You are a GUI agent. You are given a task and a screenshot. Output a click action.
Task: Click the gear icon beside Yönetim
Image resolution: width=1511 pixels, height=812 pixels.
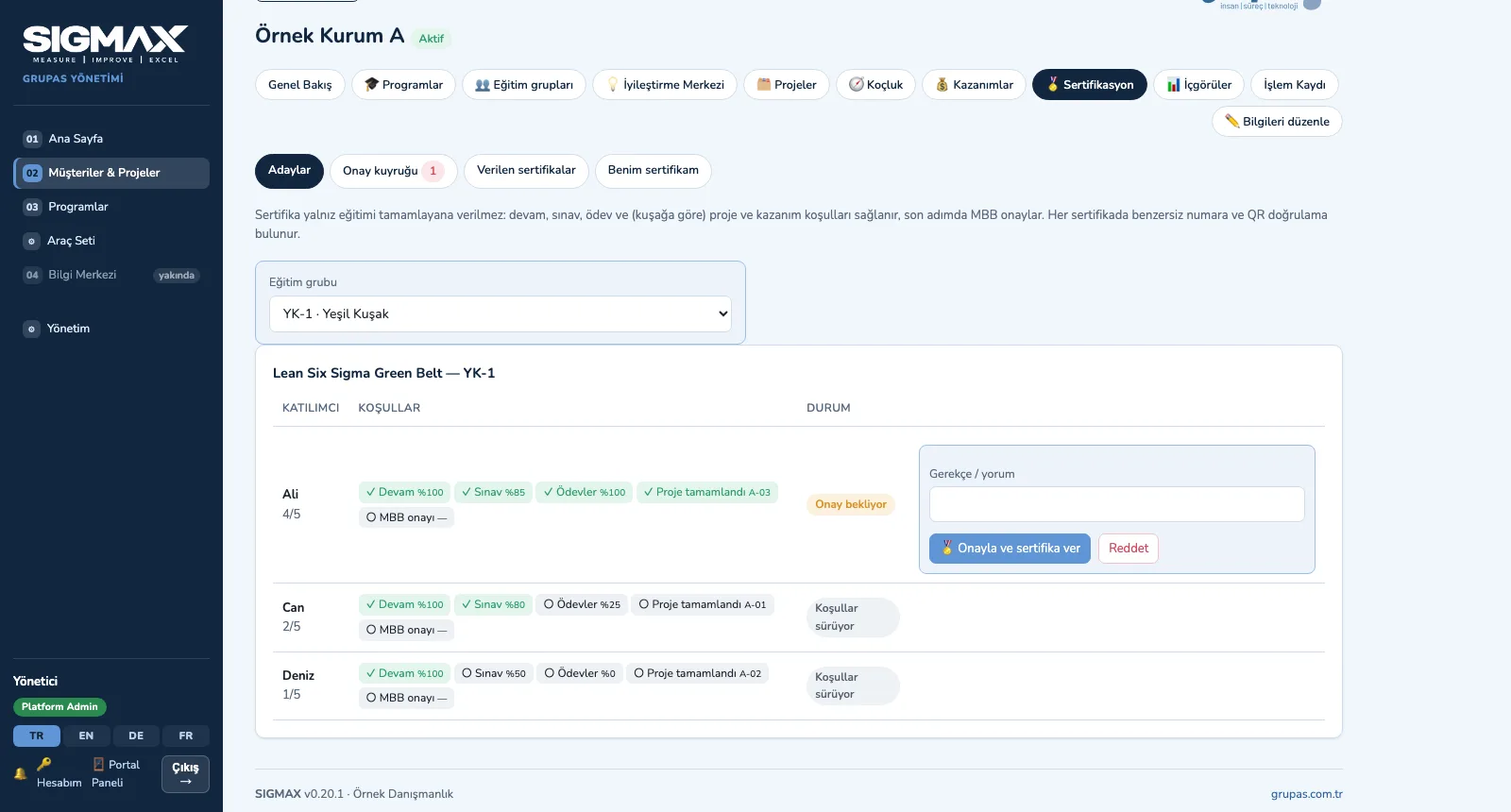point(31,329)
